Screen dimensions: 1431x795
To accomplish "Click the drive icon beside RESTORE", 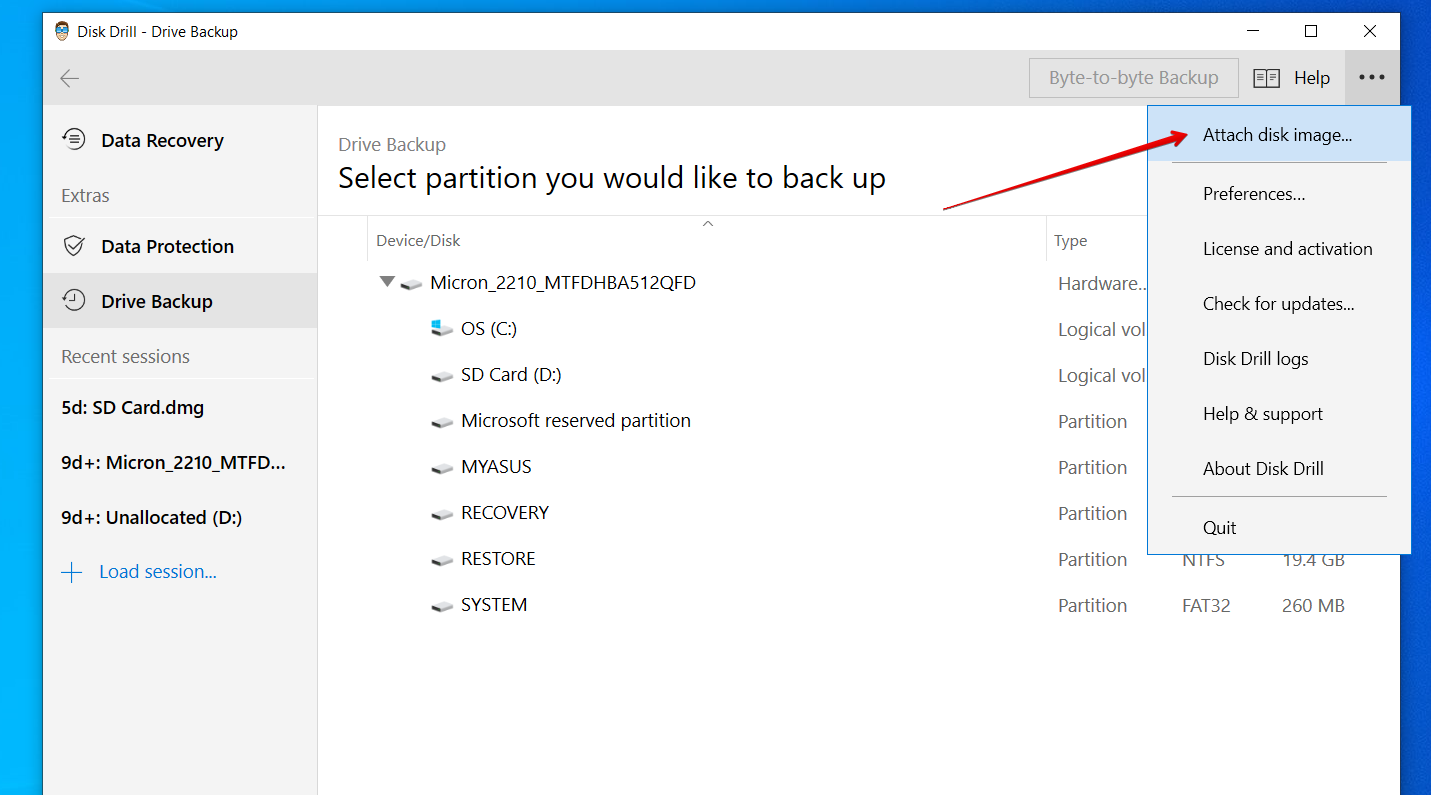I will point(442,561).
